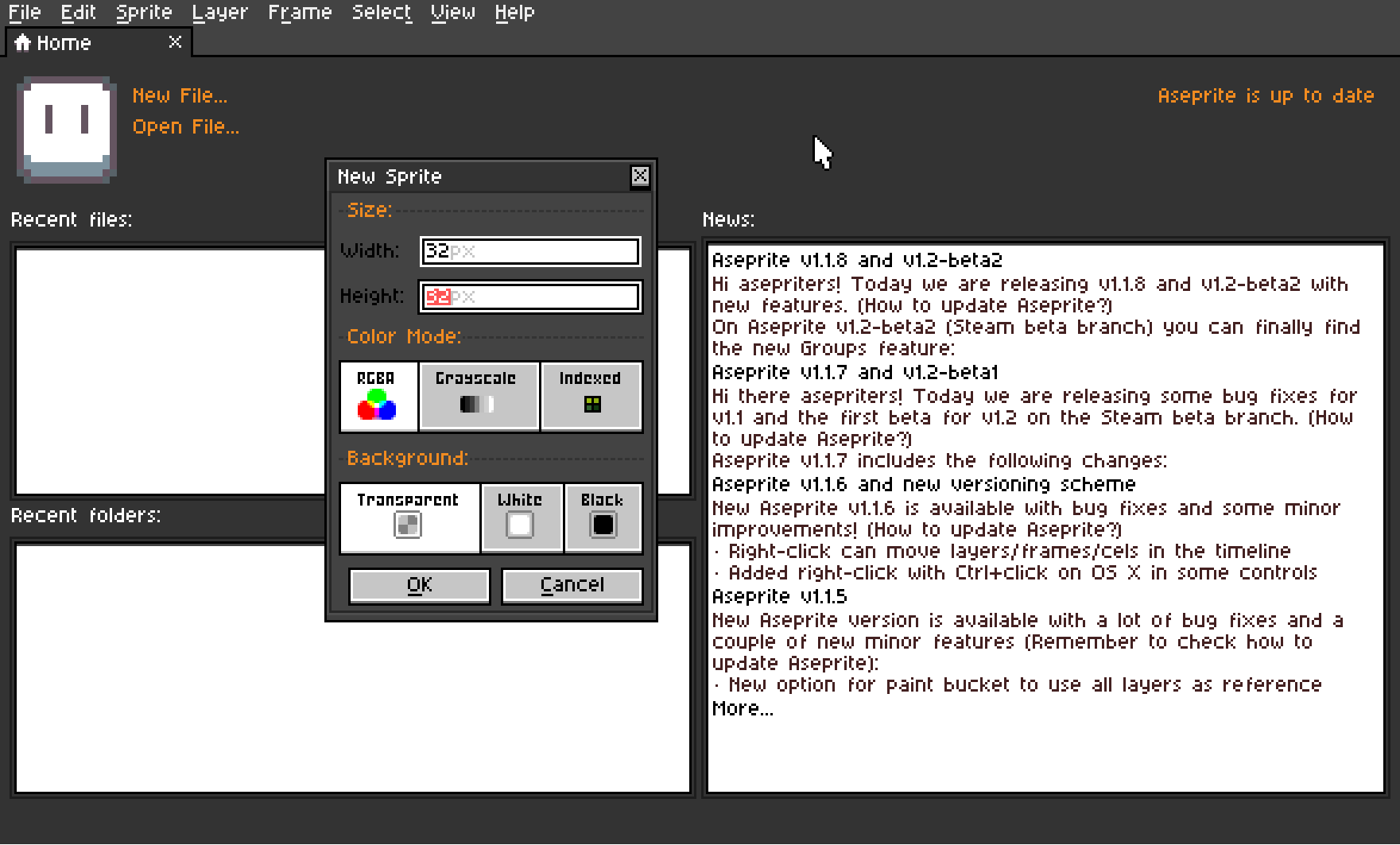This screenshot has width=1400, height=845.
Task: Open the Select menu
Action: [x=382, y=13]
